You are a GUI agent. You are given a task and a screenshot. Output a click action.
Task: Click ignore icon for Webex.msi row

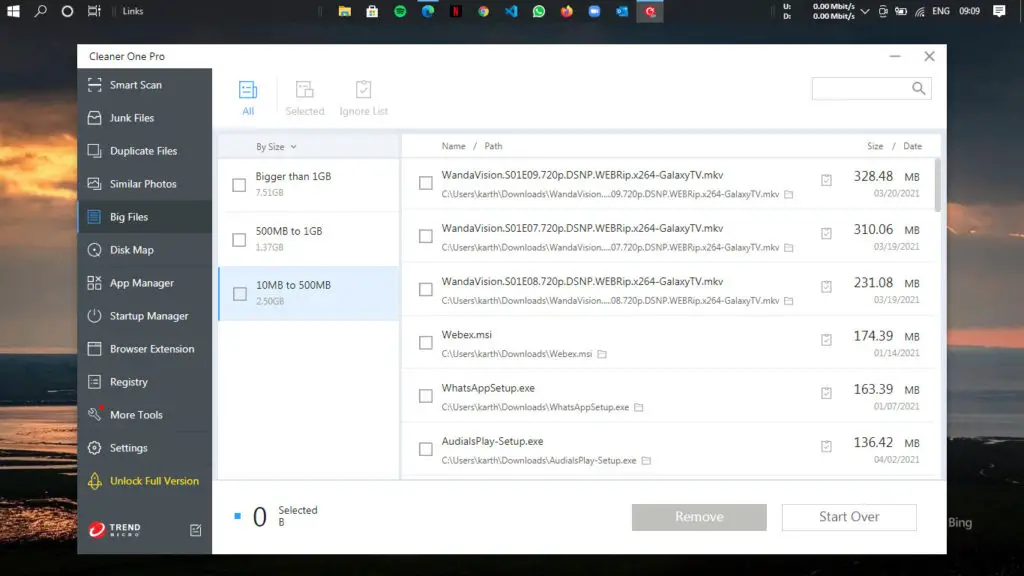[x=826, y=340]
